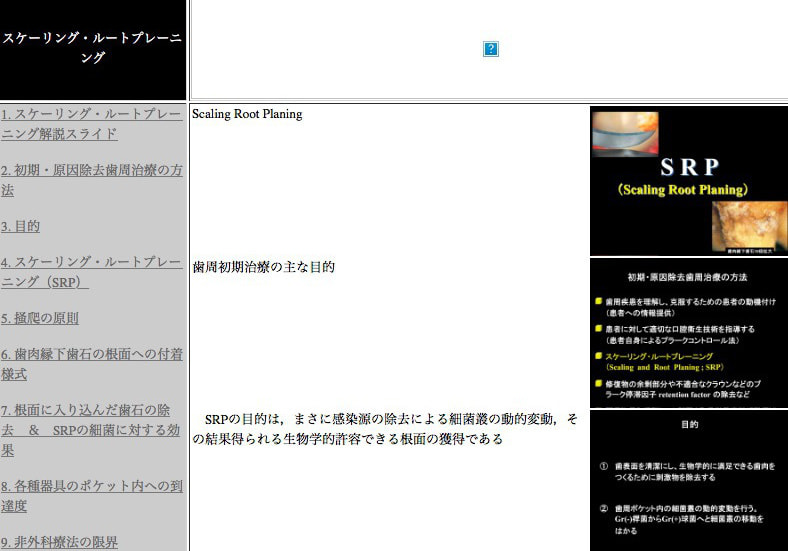
Task: Select link 4 スケーリング・ルートプレーニング（SRP）
Action: click(92, 272)
